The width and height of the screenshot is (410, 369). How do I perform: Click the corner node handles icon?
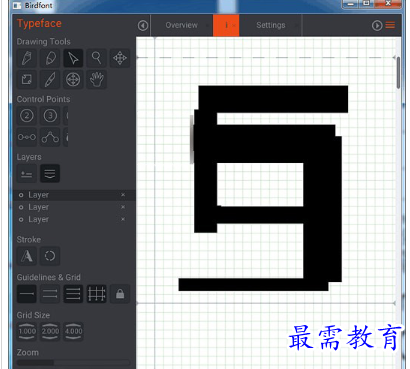(50, 137)
